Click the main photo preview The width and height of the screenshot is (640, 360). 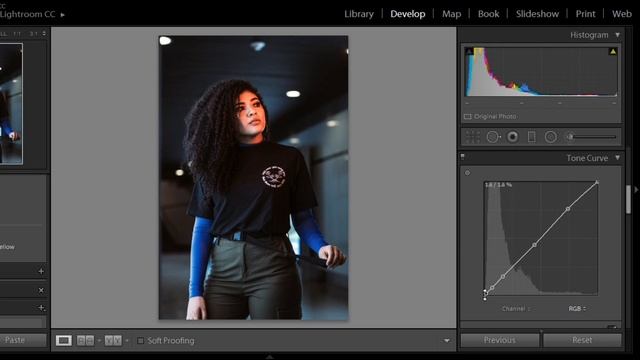[x=253, y=178]
